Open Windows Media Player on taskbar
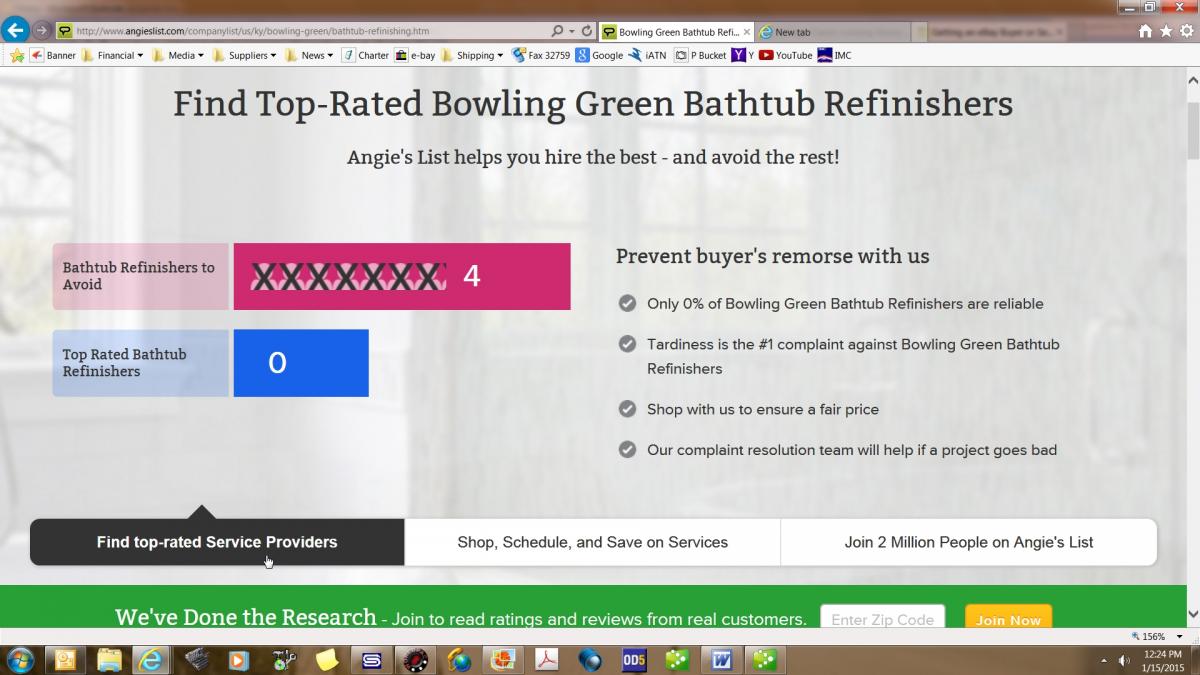 click(x=239, y=660)
